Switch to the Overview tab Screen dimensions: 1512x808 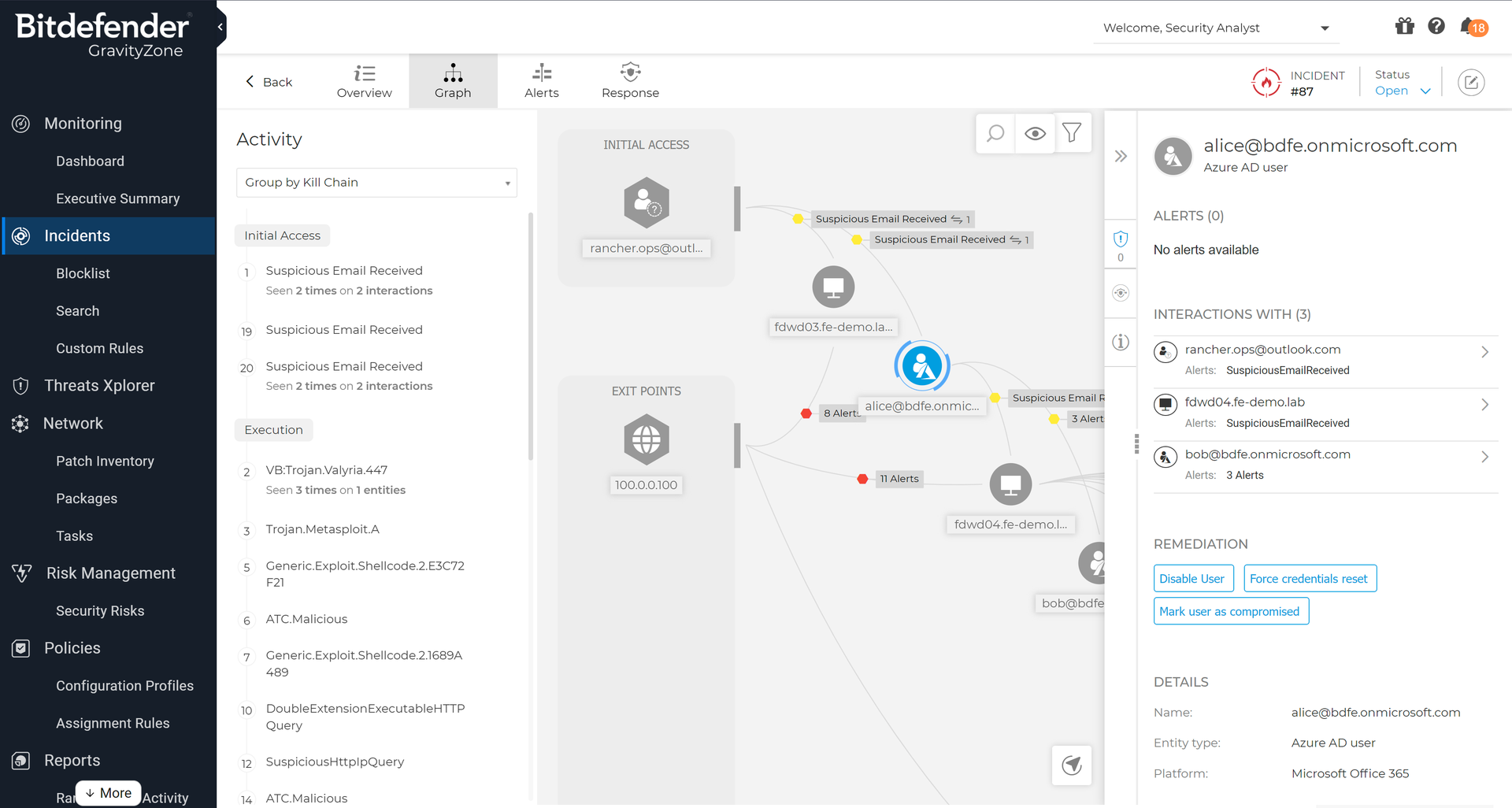[x=364, y=82]
